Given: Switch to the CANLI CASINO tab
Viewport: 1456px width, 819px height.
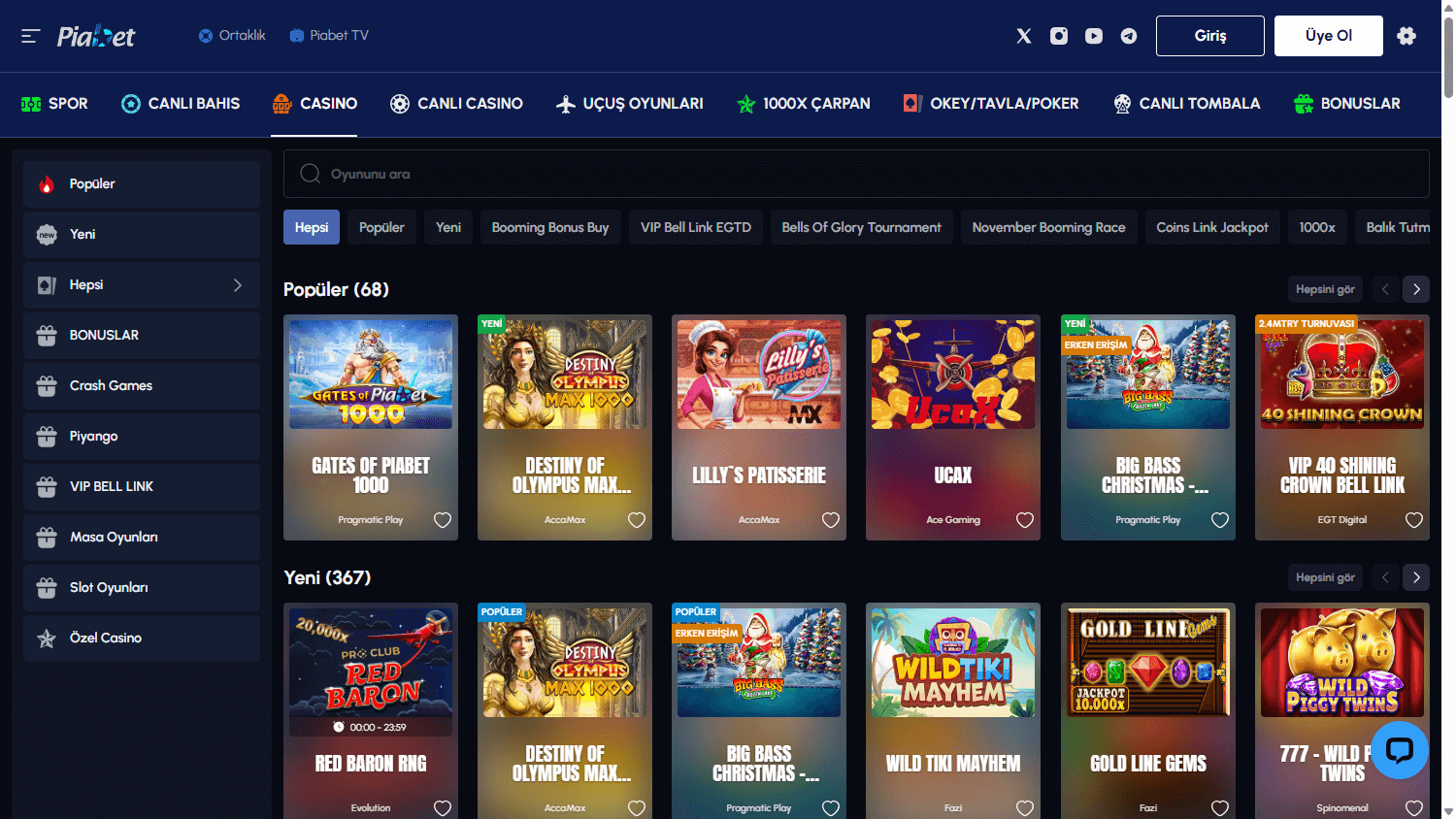Looking at the screenshot, I should click(x=456, y=103).
